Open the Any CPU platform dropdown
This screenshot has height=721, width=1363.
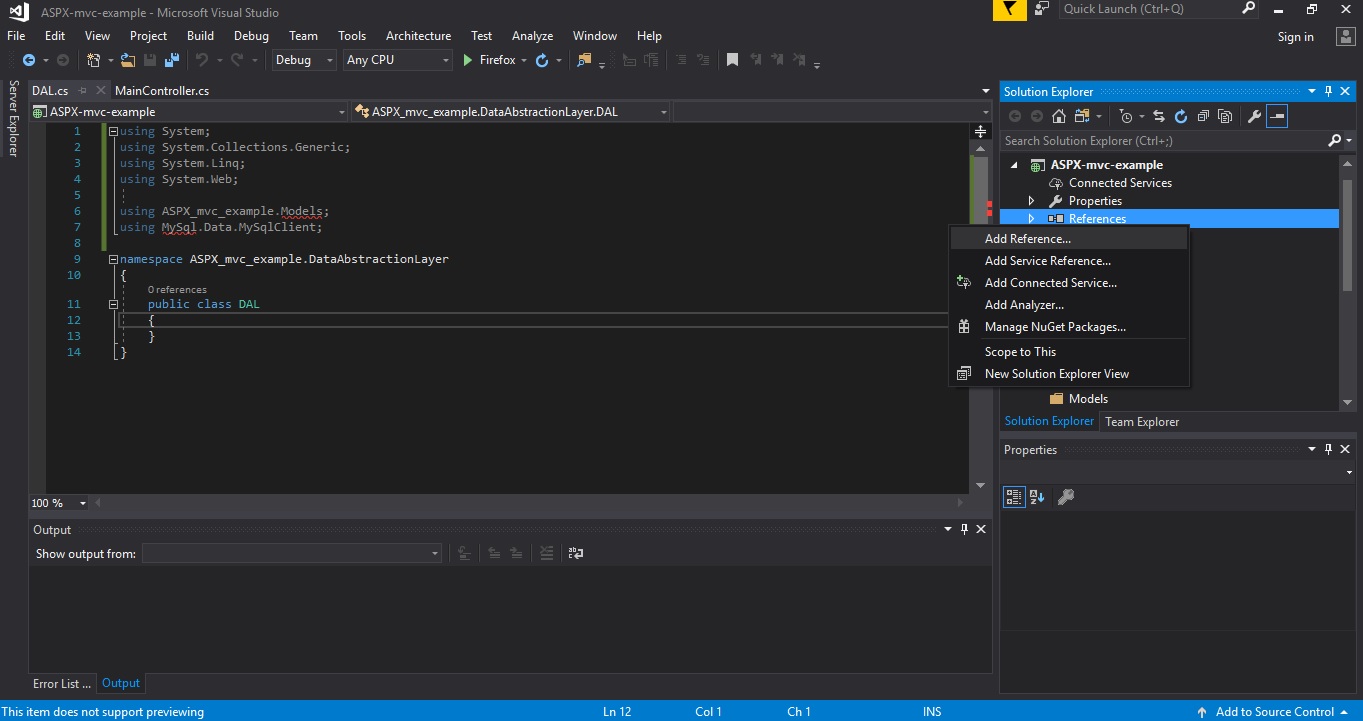click(398, 60)
